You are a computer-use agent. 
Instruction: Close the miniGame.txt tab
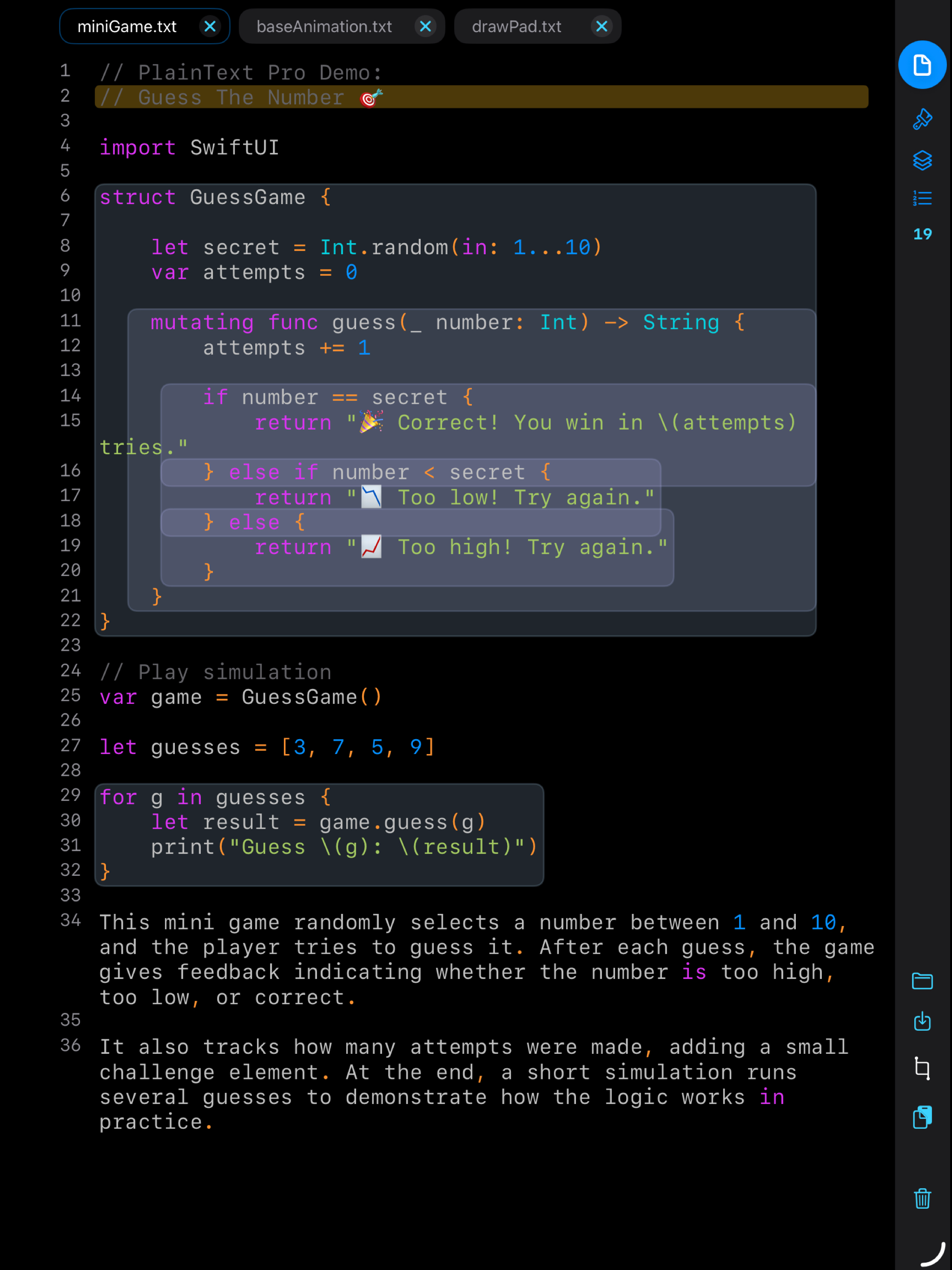pos(210,26)
